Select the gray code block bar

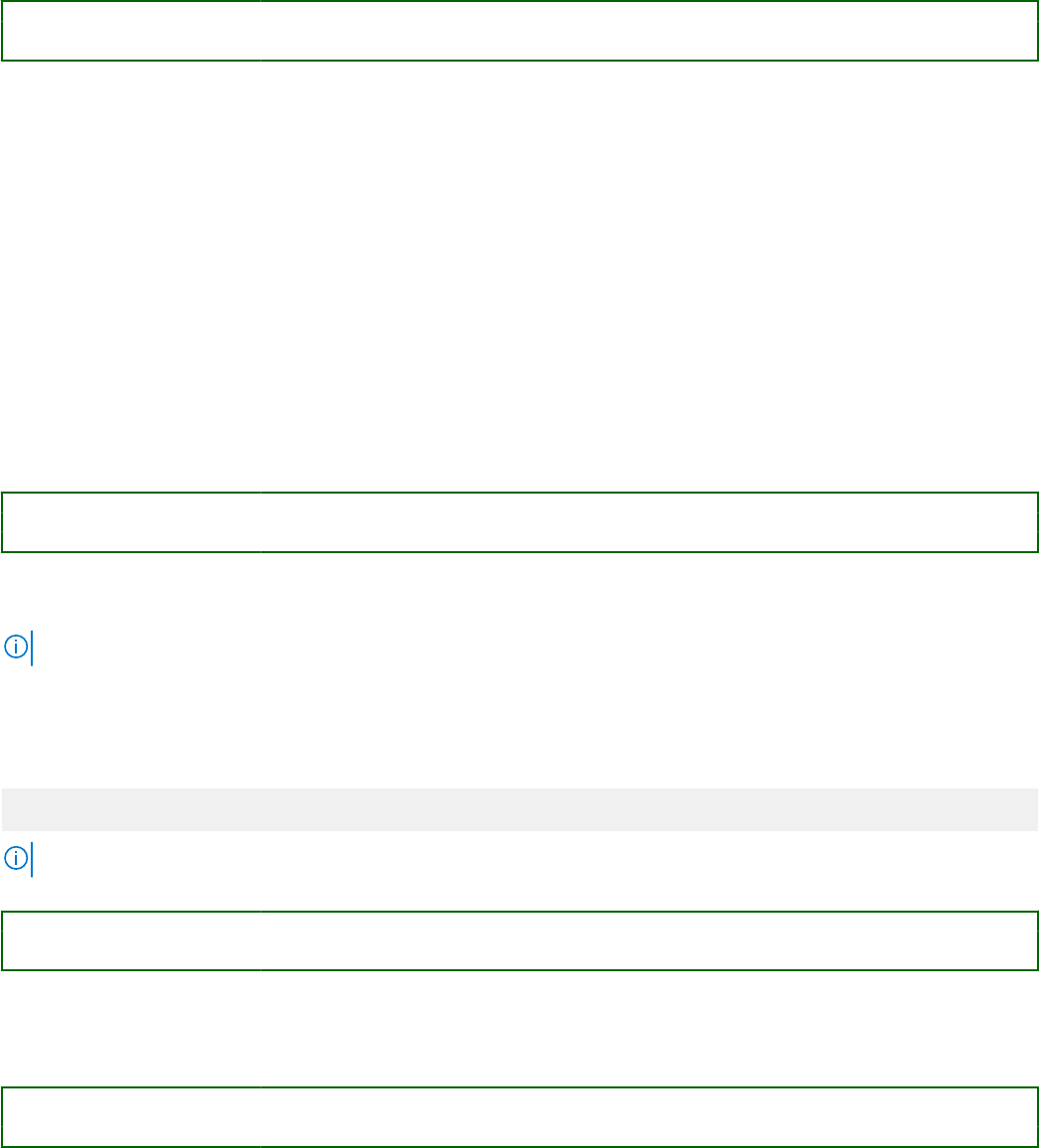(x=519, y=809)
